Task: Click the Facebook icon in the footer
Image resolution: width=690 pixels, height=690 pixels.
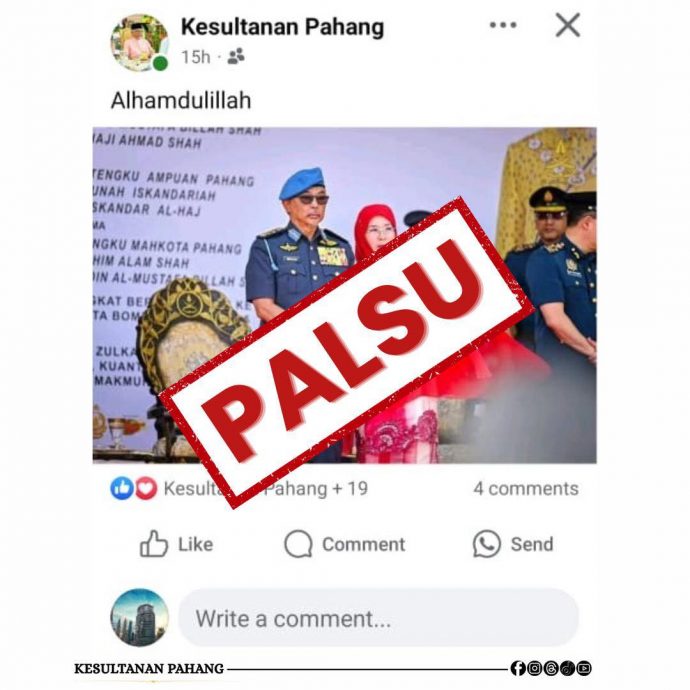Action: (x=518, y=668)
